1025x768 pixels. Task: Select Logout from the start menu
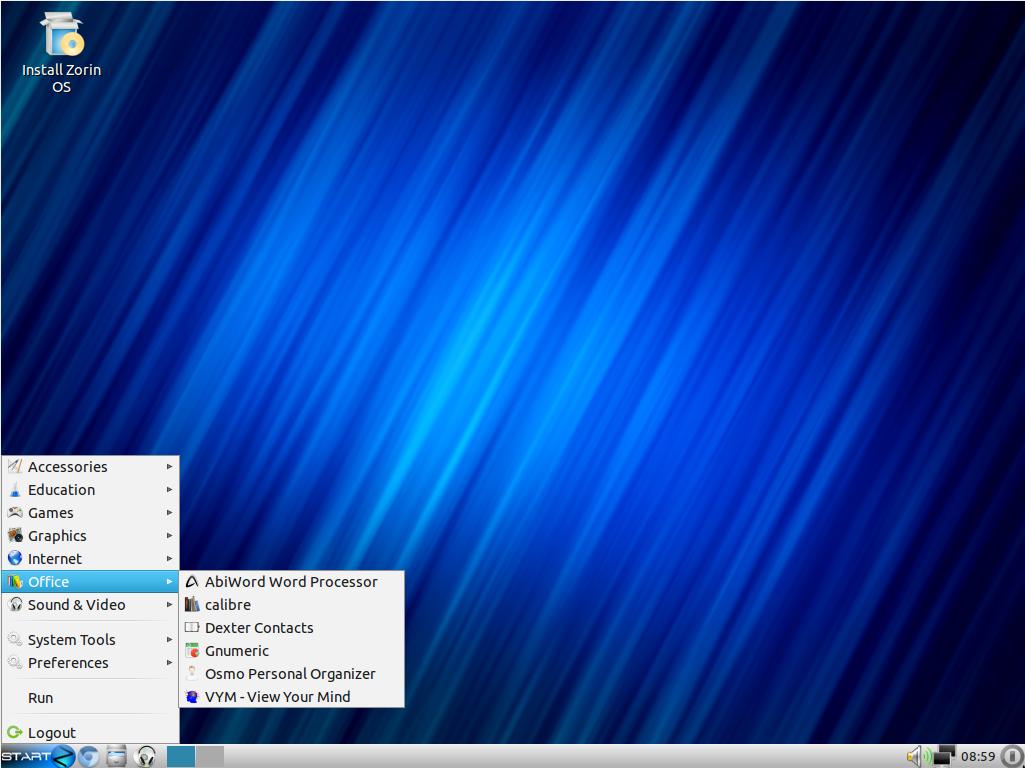point(51,733)
